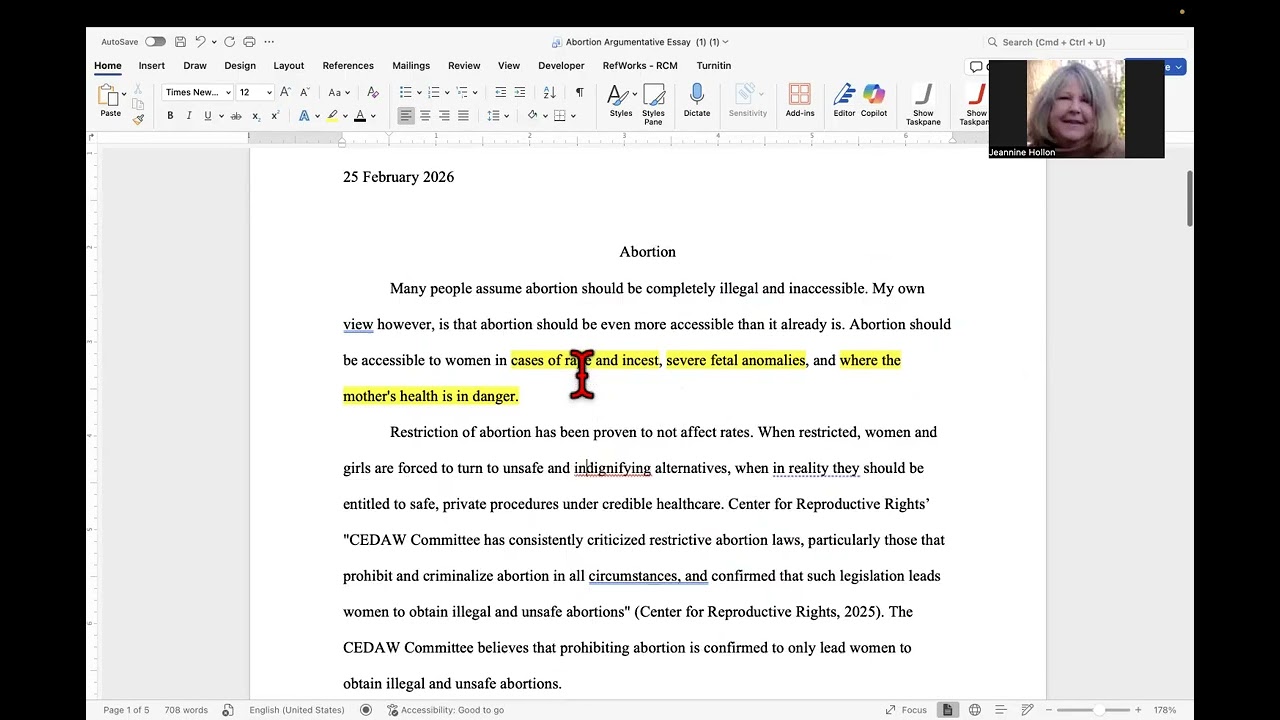The width and height of the screenshot is (1280, 720).
Task: Open Accessibility: Good to go checker
Action: point(446,710)
